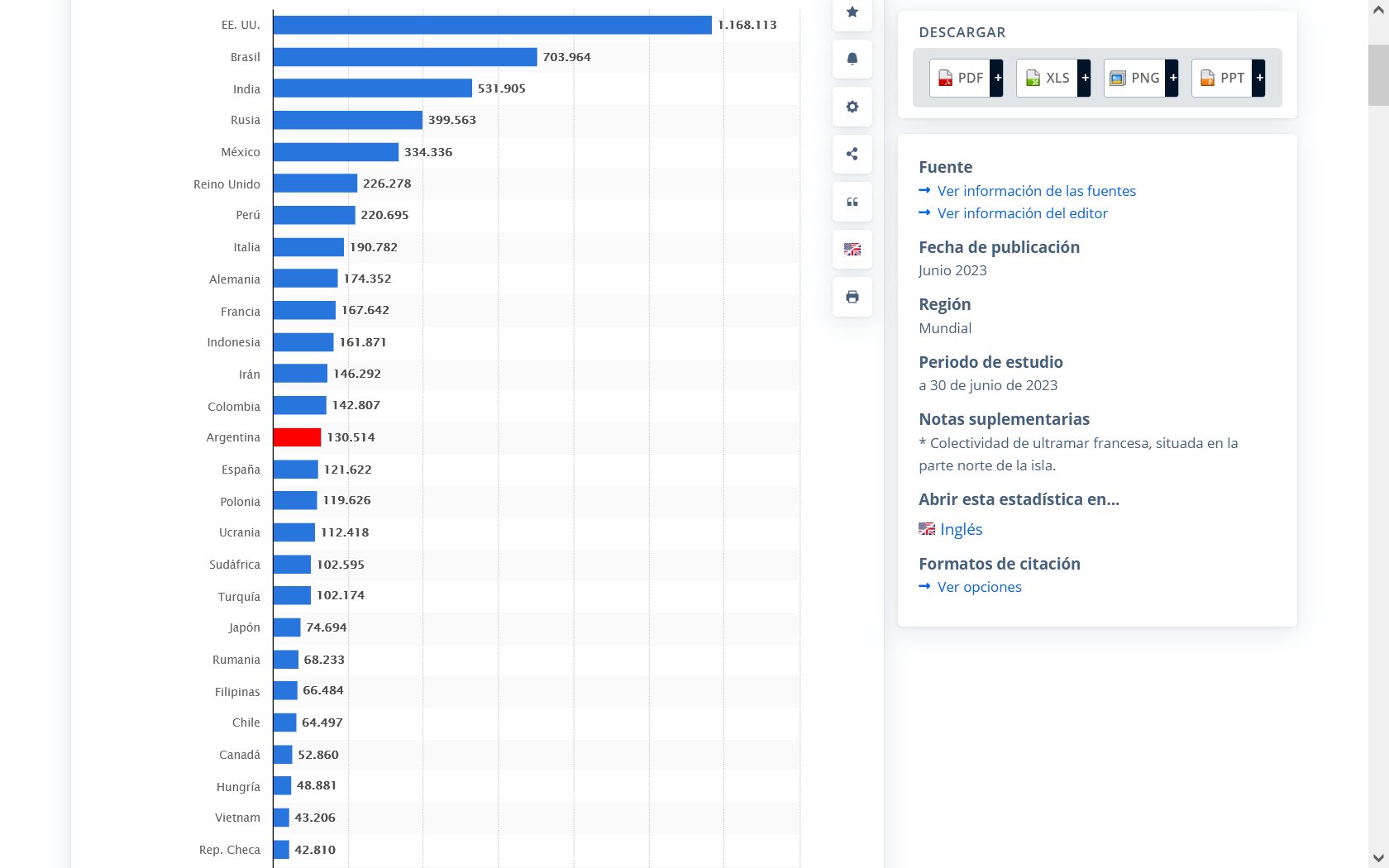This screenshot has width=1389, height=868.
Task: Click the EE. UU. bar in chart
Action: pyautogui.click(x=492, y=25)
